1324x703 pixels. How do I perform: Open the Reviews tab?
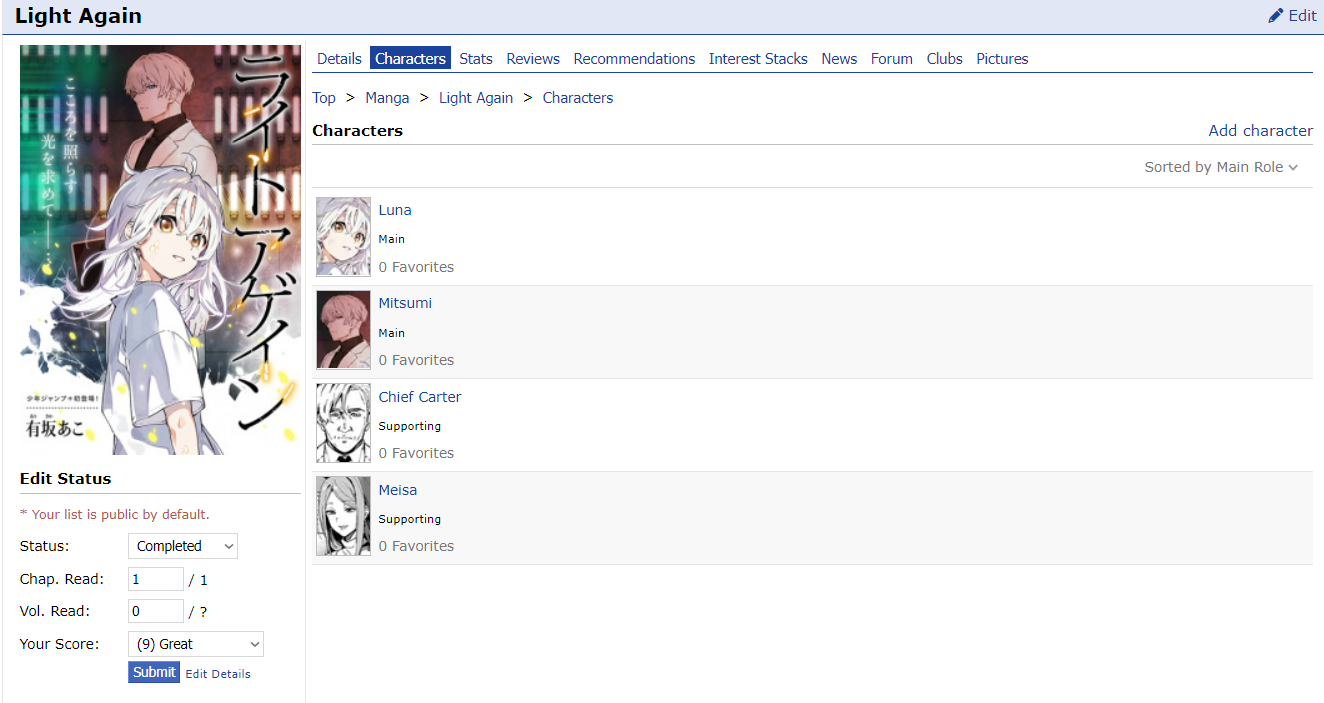click(x=533, y=59)
